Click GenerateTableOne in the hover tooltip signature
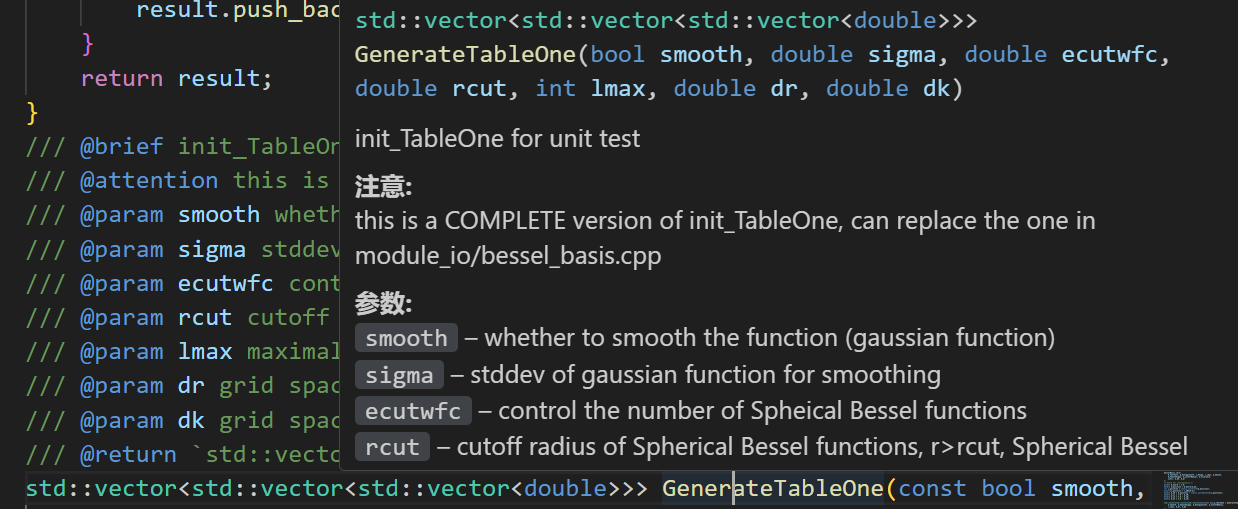 click(x=465, y=54)
